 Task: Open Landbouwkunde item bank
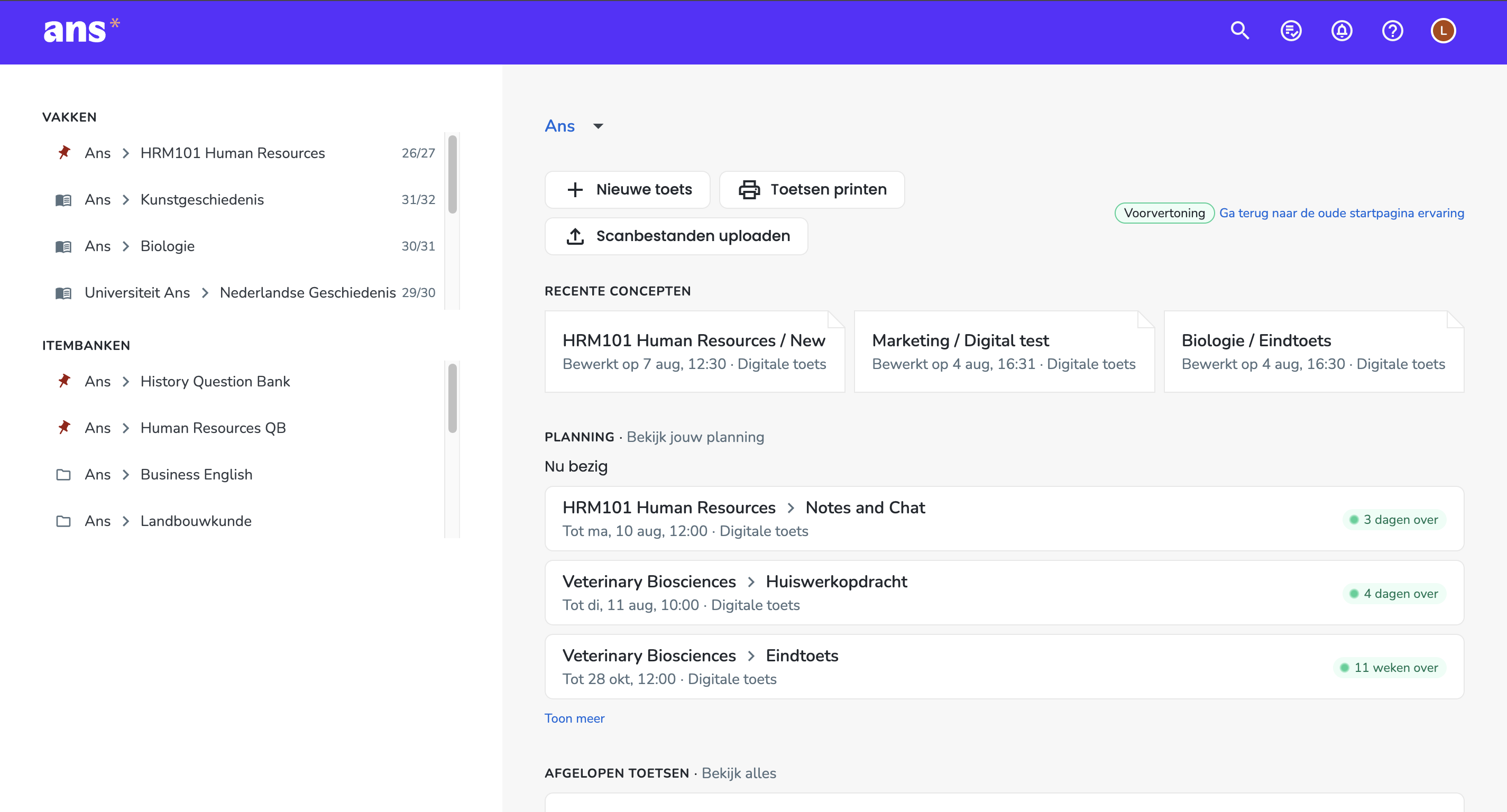pyautogui.click(x=196, y=521)
